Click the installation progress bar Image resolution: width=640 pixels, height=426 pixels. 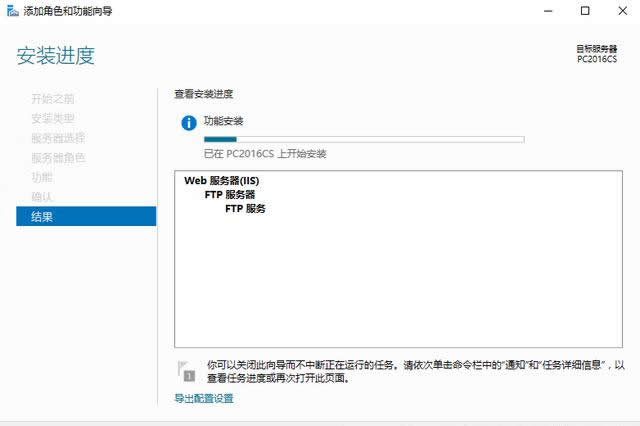point(364,140)
